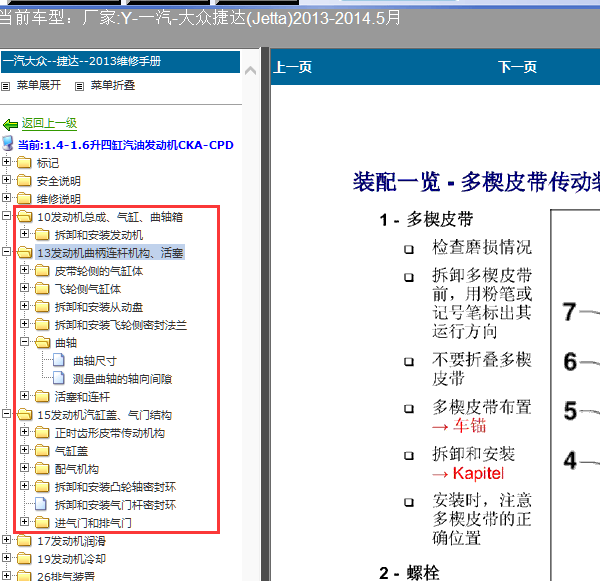
Task: Select 拆卸和安装凸轮轴密封环 label
Action: [x=116, y=487]
